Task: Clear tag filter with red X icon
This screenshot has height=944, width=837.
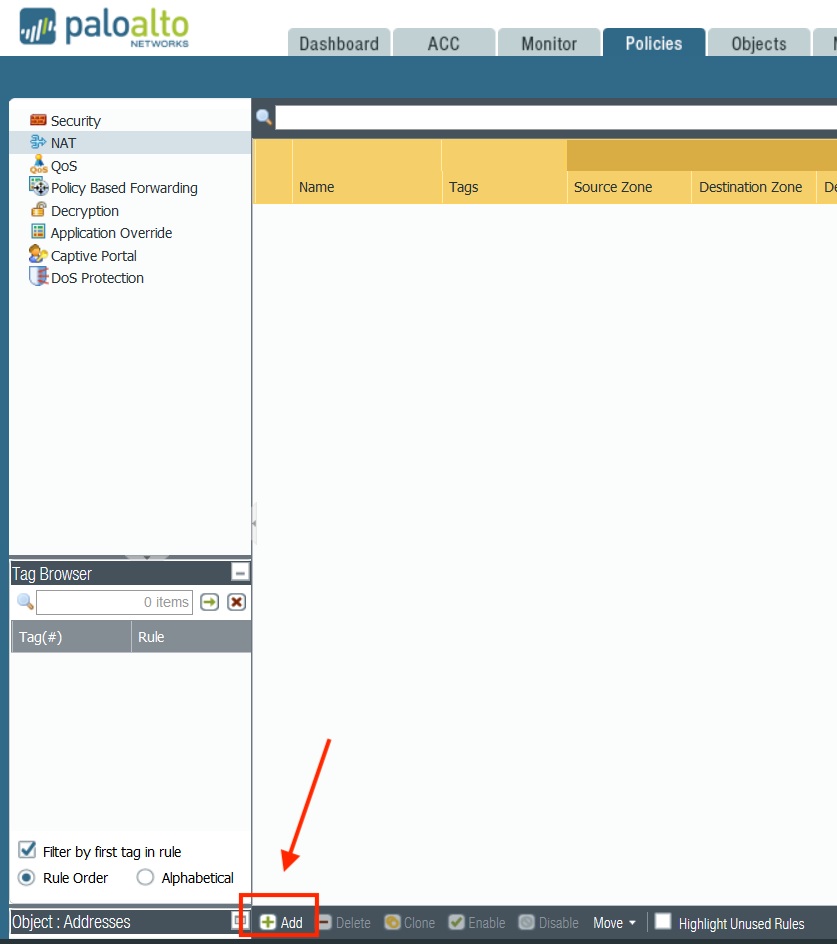Action: (x=236, y=602)
